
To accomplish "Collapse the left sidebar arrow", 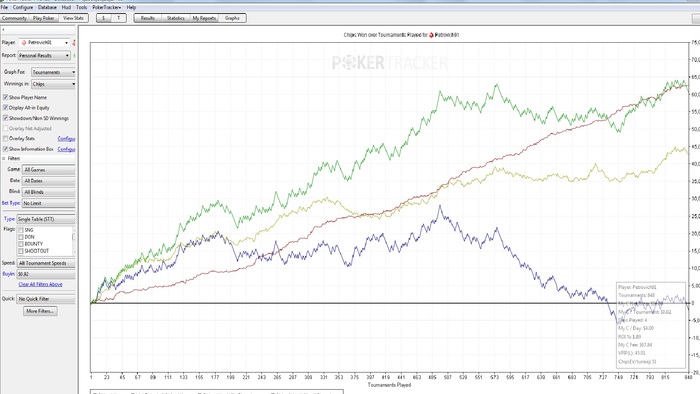I will click(x=3, y=29).
